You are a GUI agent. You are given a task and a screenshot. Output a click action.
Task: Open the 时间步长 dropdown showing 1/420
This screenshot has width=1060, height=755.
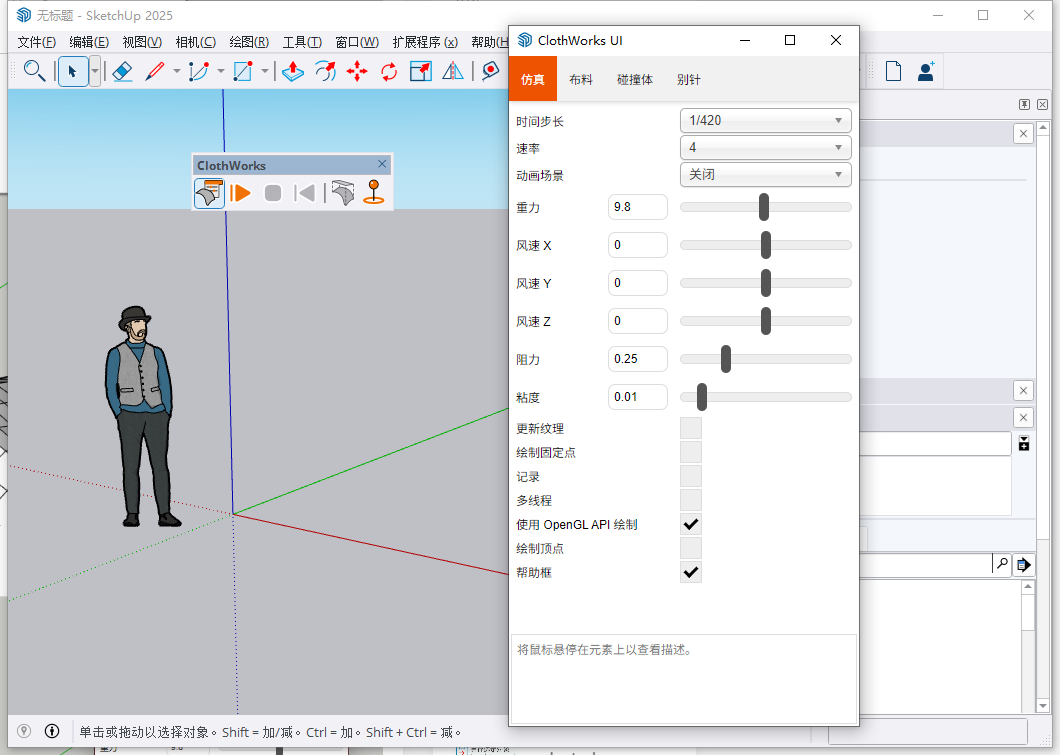point(765,120)
